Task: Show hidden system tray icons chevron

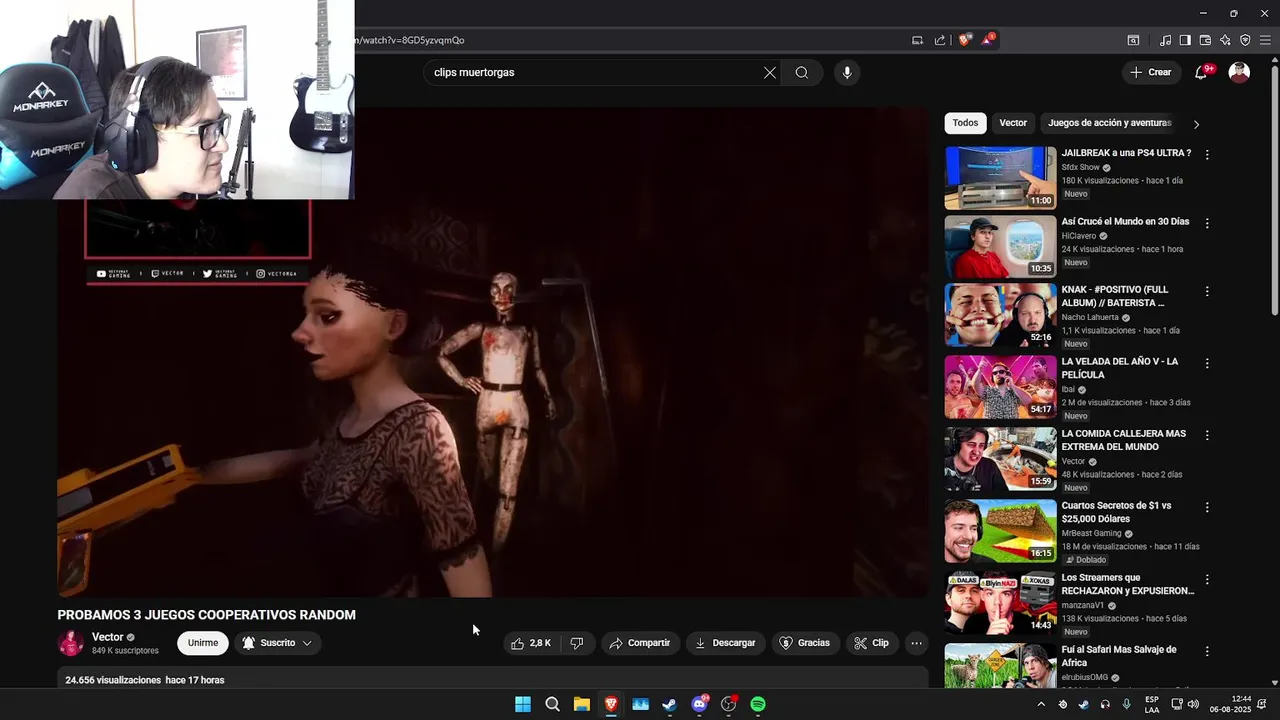Action: point(1040,704)
